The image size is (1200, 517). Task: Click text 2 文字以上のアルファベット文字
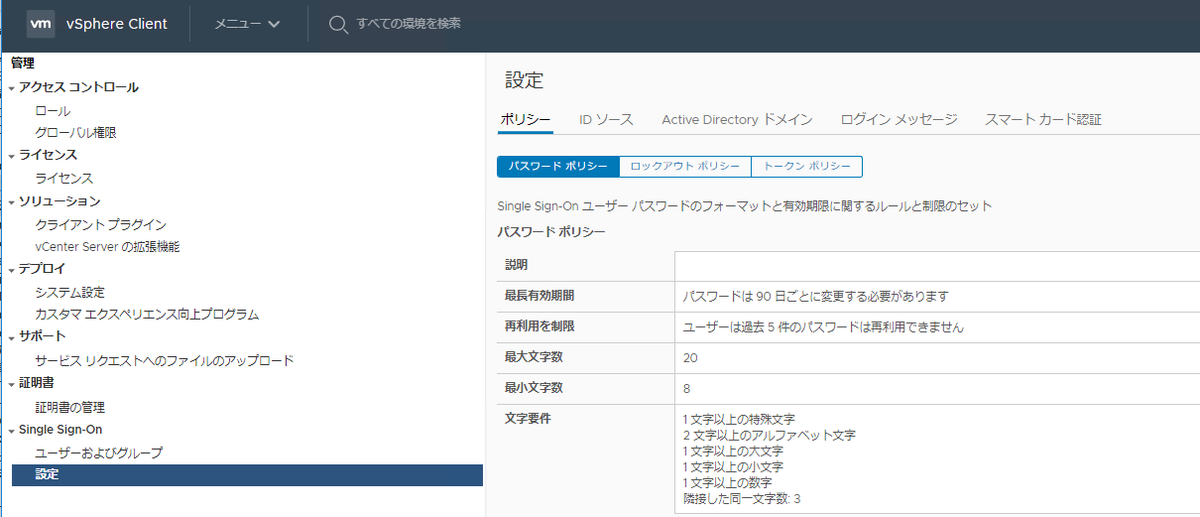[x=769, y=435]
